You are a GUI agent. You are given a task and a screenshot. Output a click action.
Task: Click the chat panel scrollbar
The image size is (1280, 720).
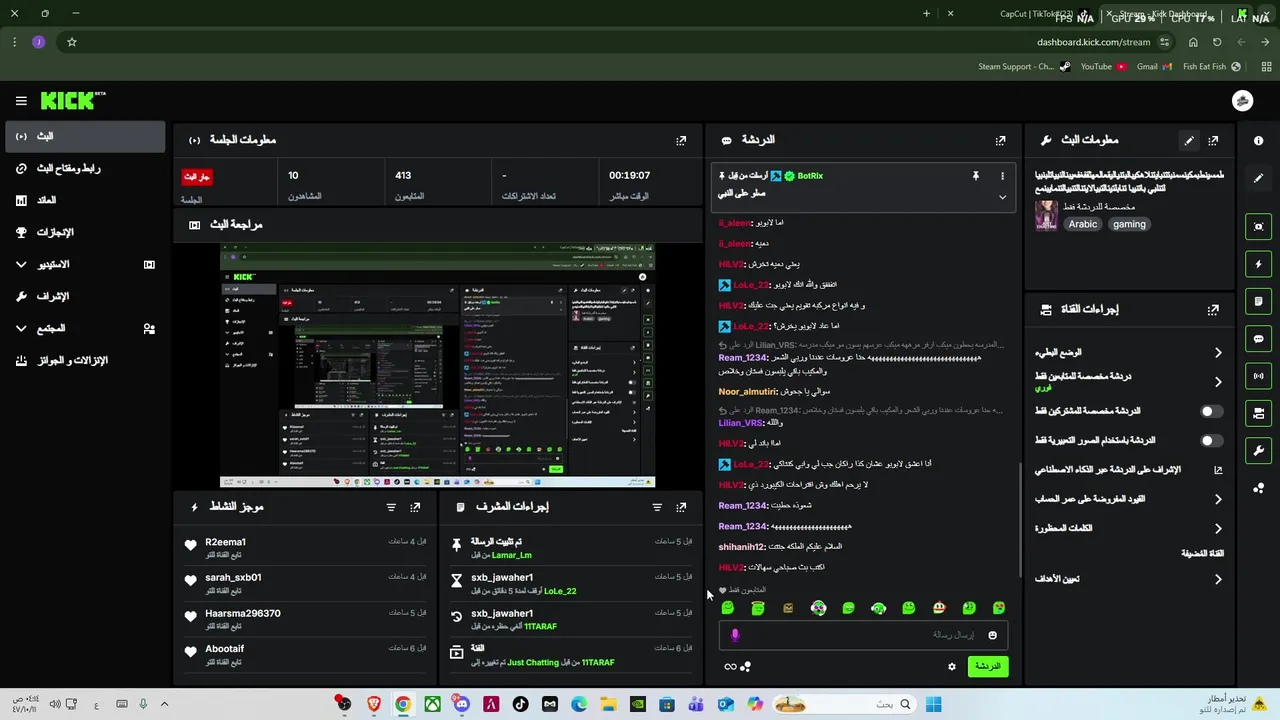pos(1019,520)
